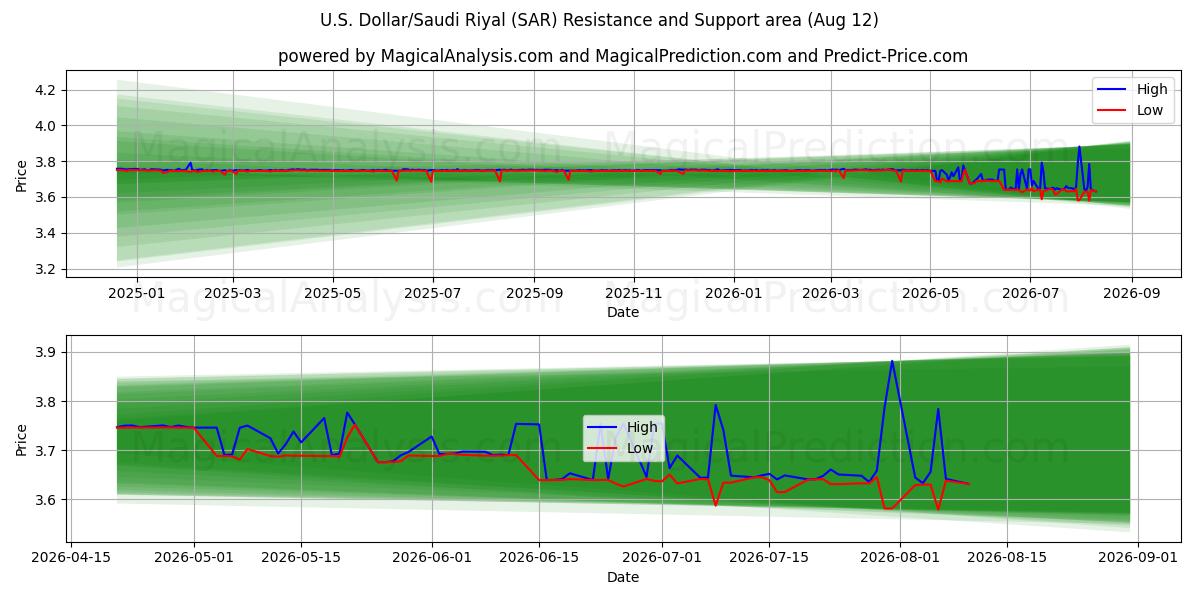
Task: Click the '2026-09' date tick label
Action: (1132, 295)
